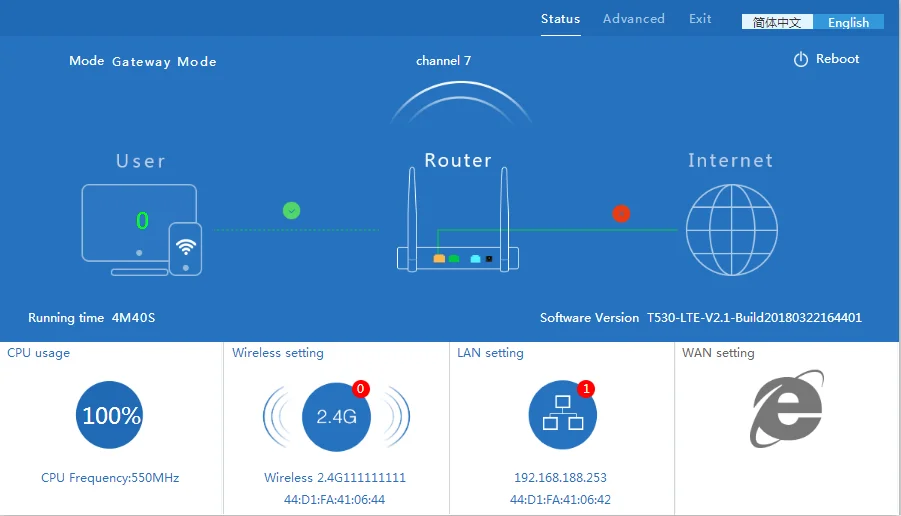Click the red badge on LAN icon
This screenshot has height=516, width=901.
586,388
